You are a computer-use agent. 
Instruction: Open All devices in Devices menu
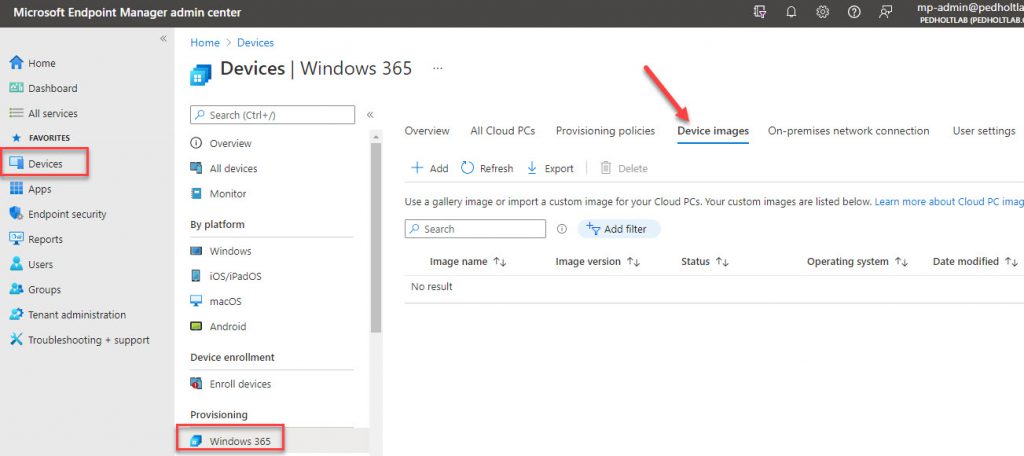233,169
